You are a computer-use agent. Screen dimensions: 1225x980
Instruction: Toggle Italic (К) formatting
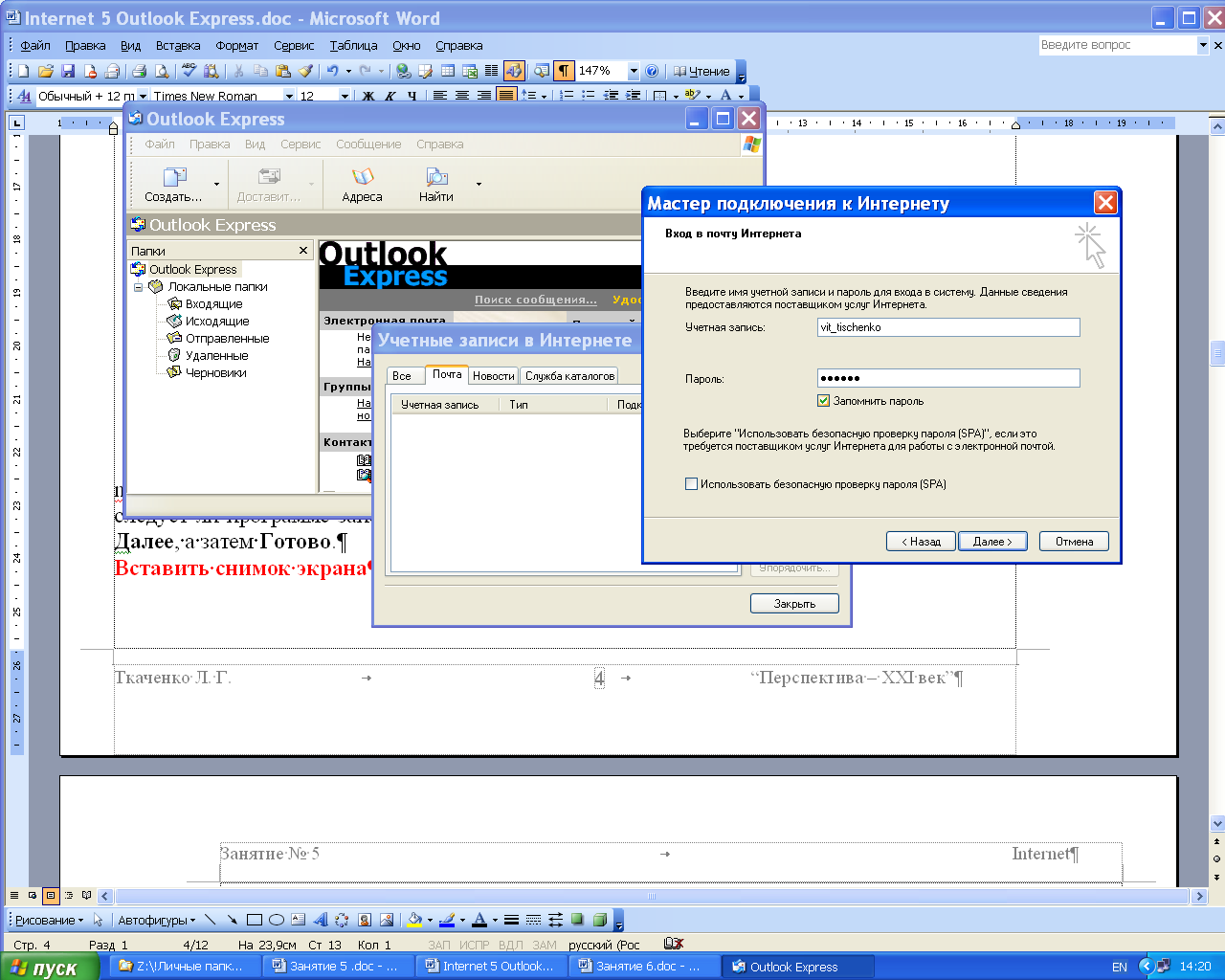point(390,96)
